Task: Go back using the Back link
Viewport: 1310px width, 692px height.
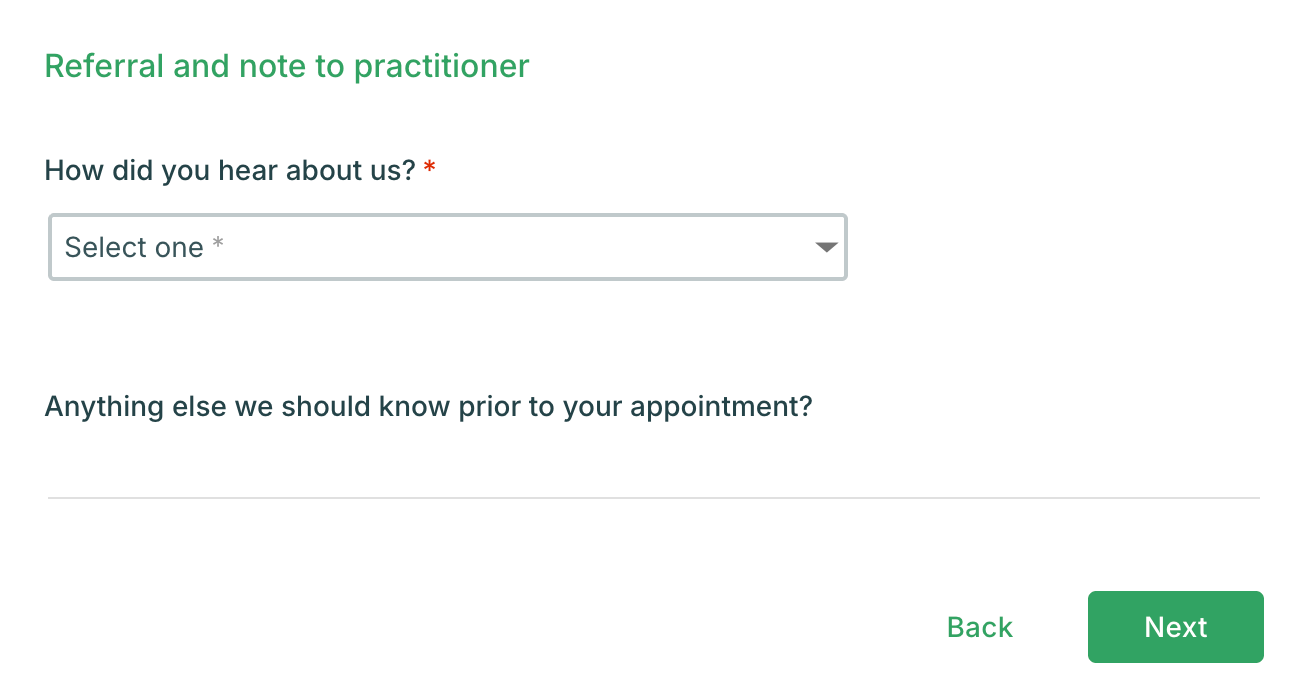Action: pos(979,627)
